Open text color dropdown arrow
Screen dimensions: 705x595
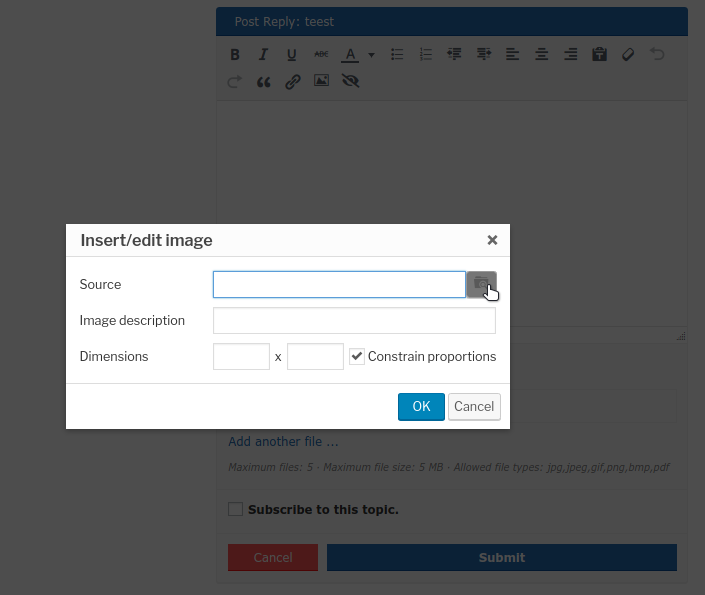pyautogui.click(x=371, y=55)
